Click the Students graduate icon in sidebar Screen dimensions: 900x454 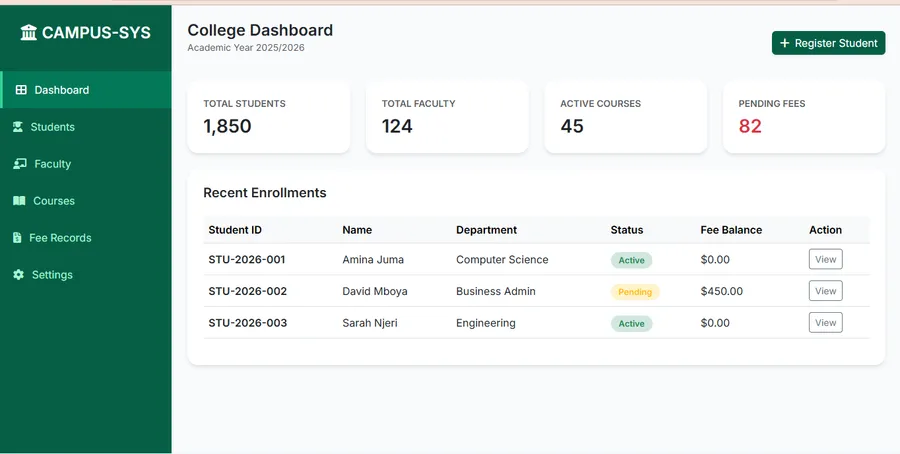(x=18, y=127)
